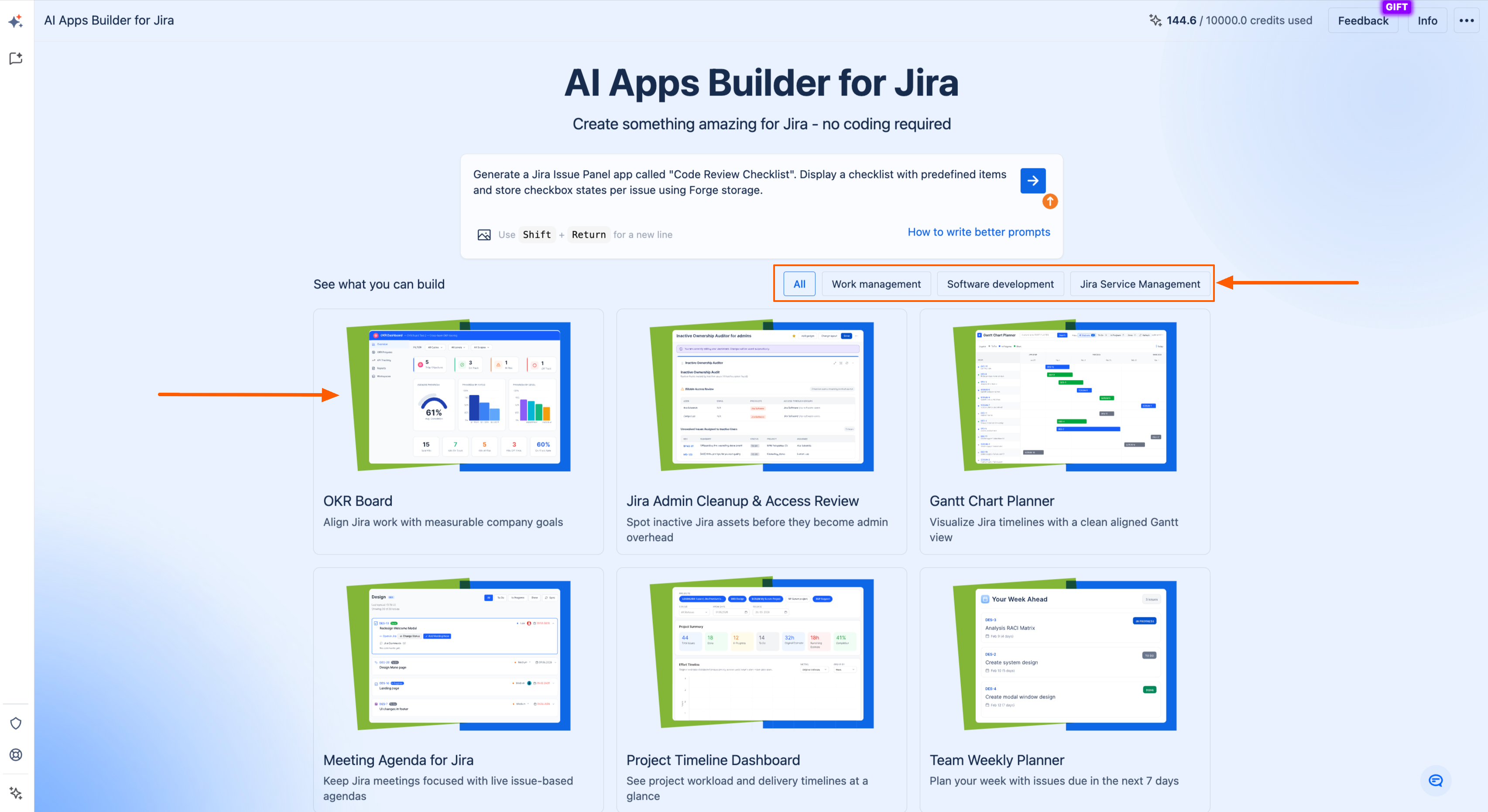
Task: Open the OKR Board template thumbnail
Action: pos(458,396)
